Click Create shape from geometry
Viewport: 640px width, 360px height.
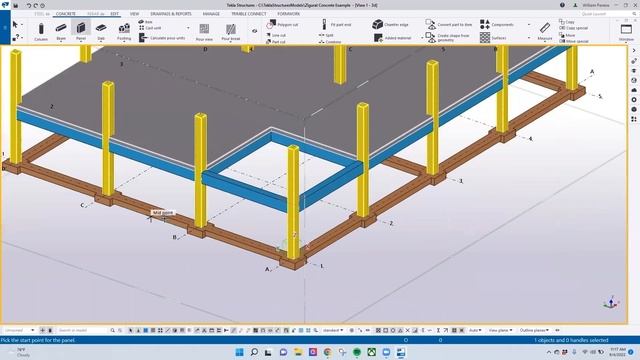click(447, 38)
